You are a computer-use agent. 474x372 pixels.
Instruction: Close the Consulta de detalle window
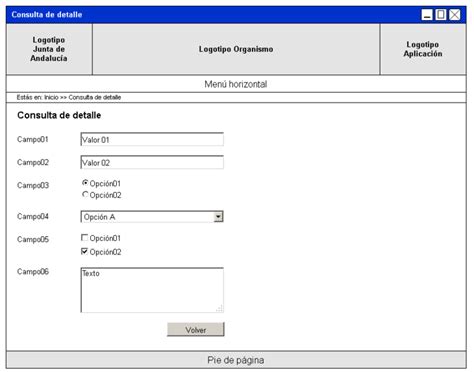(x=455, y=15)
